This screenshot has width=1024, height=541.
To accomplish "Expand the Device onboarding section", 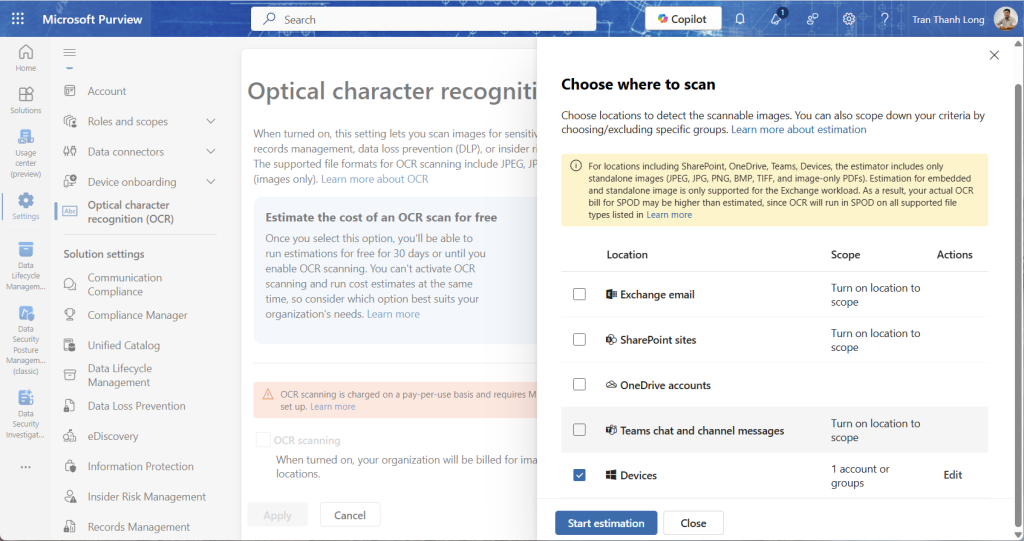I will pos(210,182).
